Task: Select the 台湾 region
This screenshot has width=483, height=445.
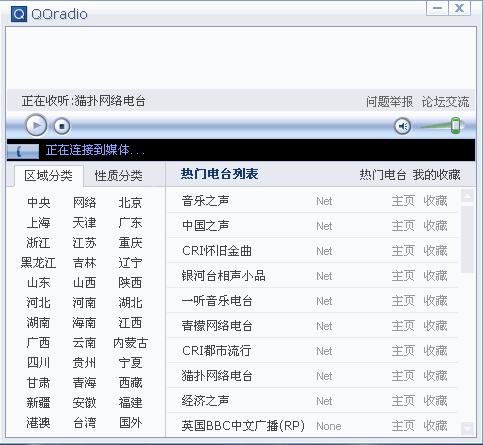Action: pyautogui.click(x=85, y=423)
